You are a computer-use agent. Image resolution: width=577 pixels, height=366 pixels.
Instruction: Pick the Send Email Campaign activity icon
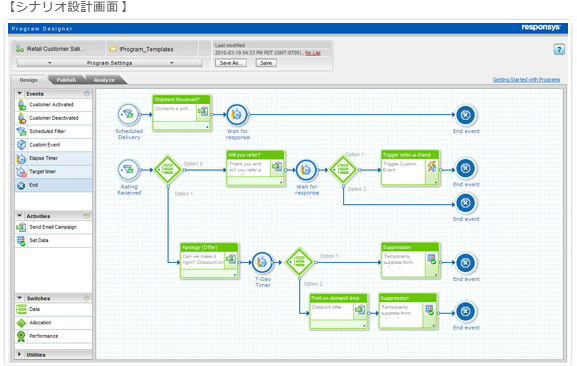point(21,227)
